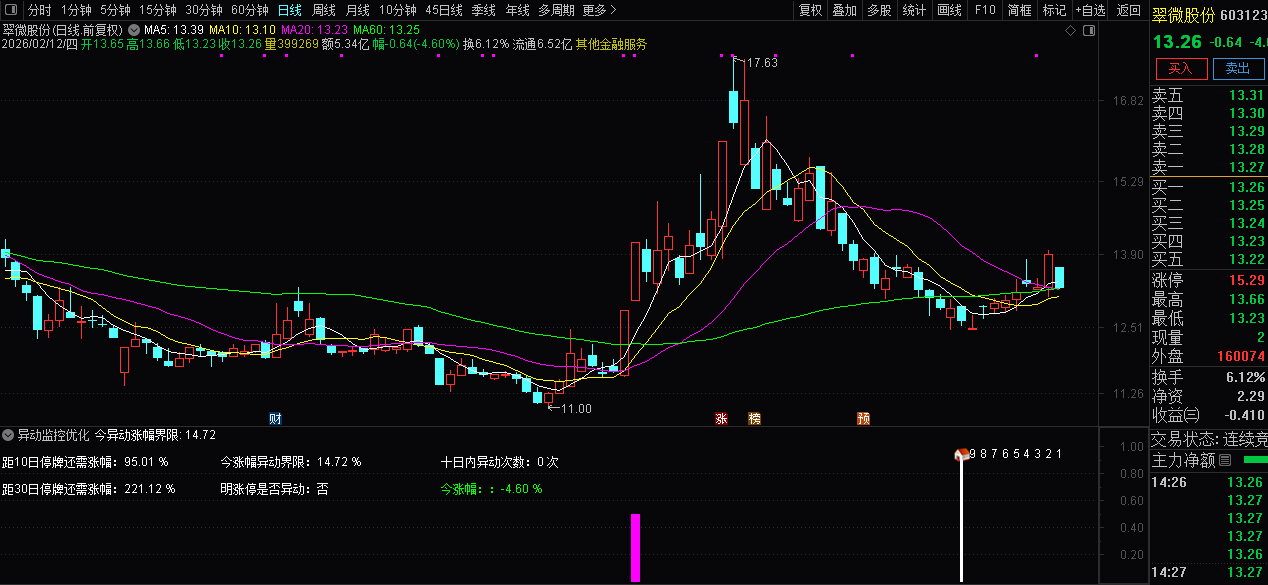This screenshot has height=585, width=1268.
Task: Click the 987654321 countdown marker
Action: [1012, 452]
